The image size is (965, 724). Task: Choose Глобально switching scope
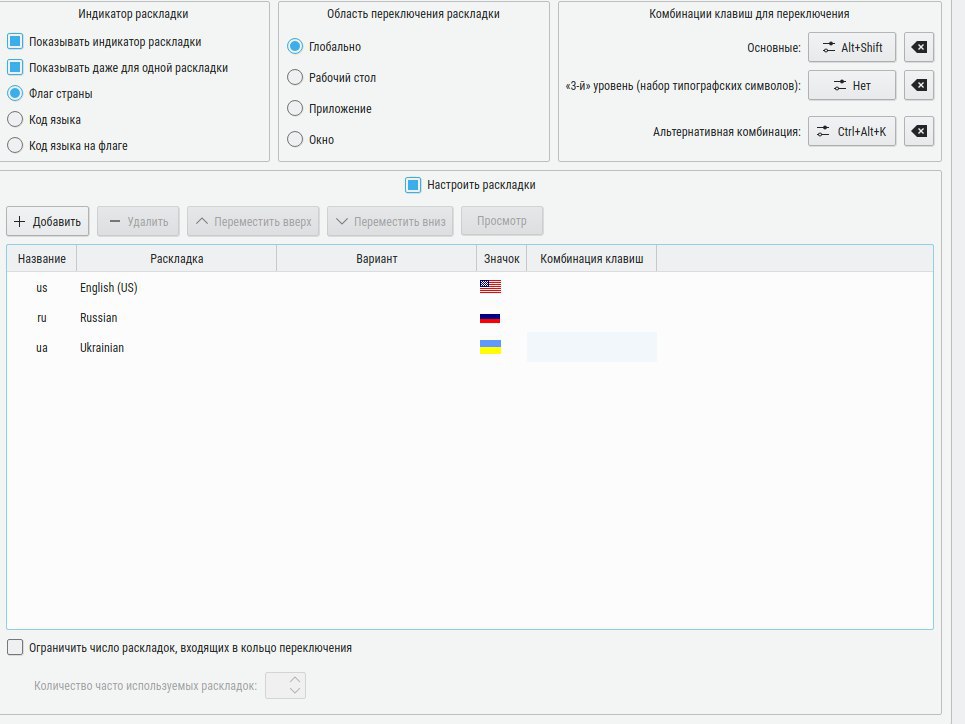pos(295,46)
